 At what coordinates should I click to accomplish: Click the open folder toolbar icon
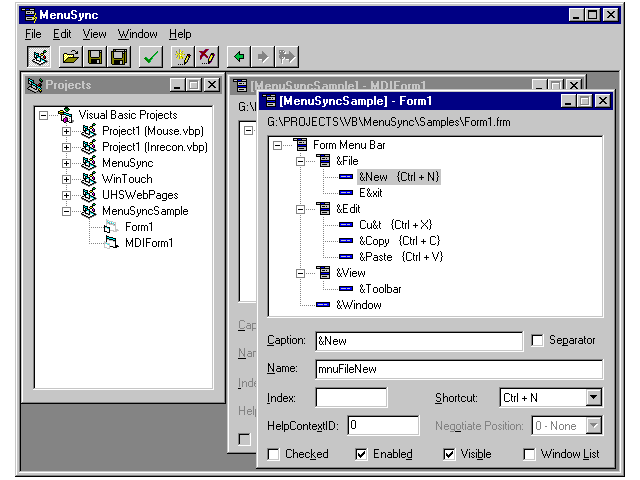[x=70, y=57]
